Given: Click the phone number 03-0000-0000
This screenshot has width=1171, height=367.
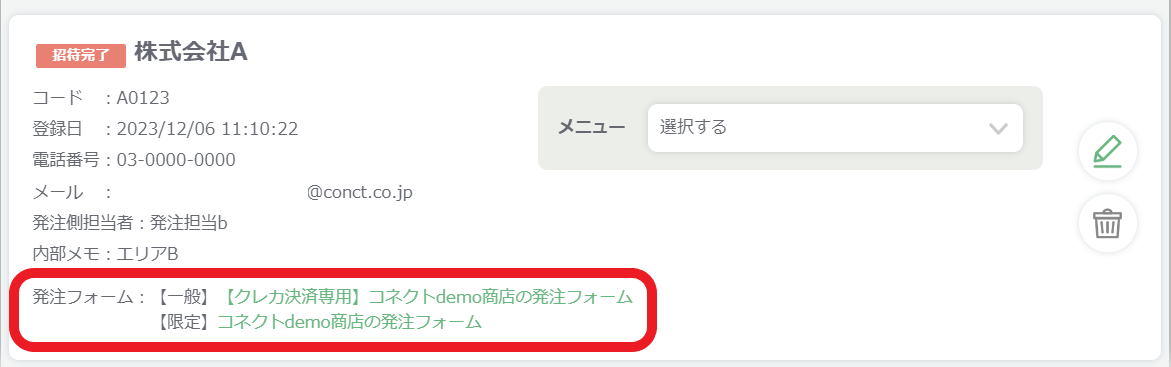Looking at the screenshot, I should pyautogui.click(x=176, y=160).
